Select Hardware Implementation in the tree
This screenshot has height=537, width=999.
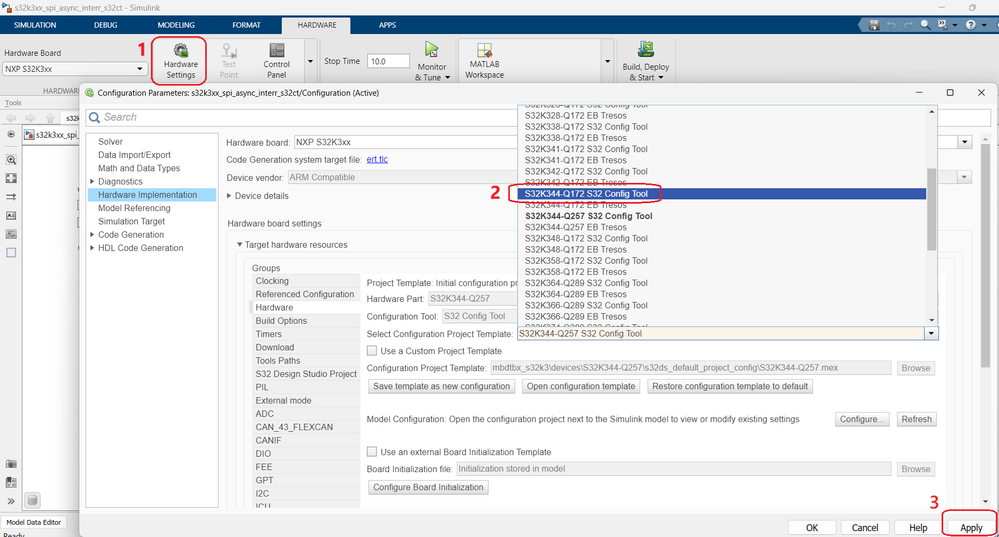pos(152,195)
